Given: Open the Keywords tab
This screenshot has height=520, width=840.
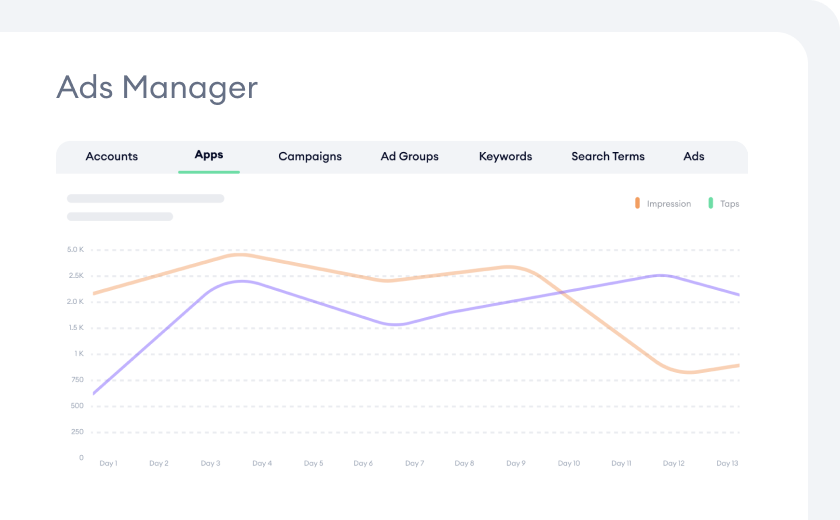Looking at the screenshot, I should (x=505, y=156).
